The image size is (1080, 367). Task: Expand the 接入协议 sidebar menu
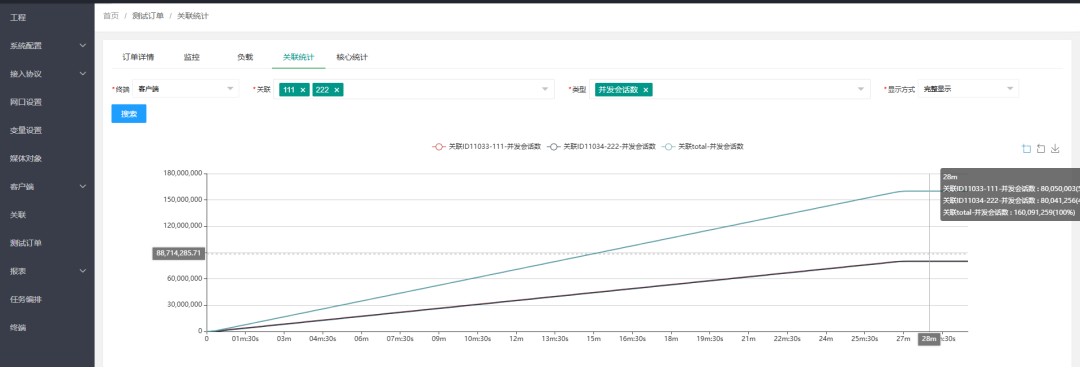(47, 74)
